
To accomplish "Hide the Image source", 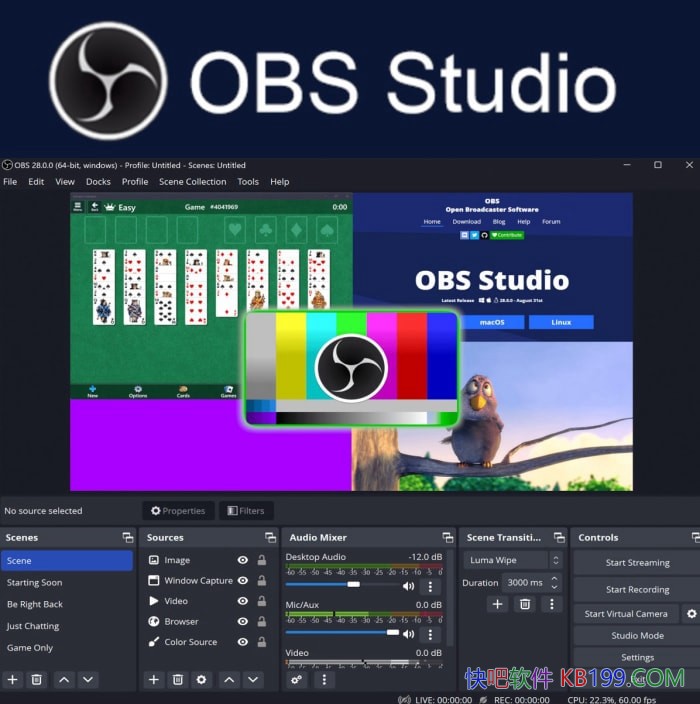I will pyautogui.click(x=242, y=560).
